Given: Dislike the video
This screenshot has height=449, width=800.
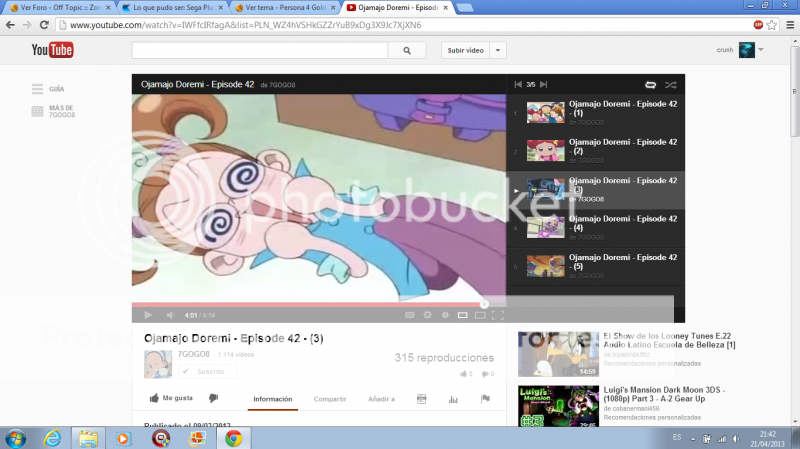Looking at the screenshot, I should 213,398.
